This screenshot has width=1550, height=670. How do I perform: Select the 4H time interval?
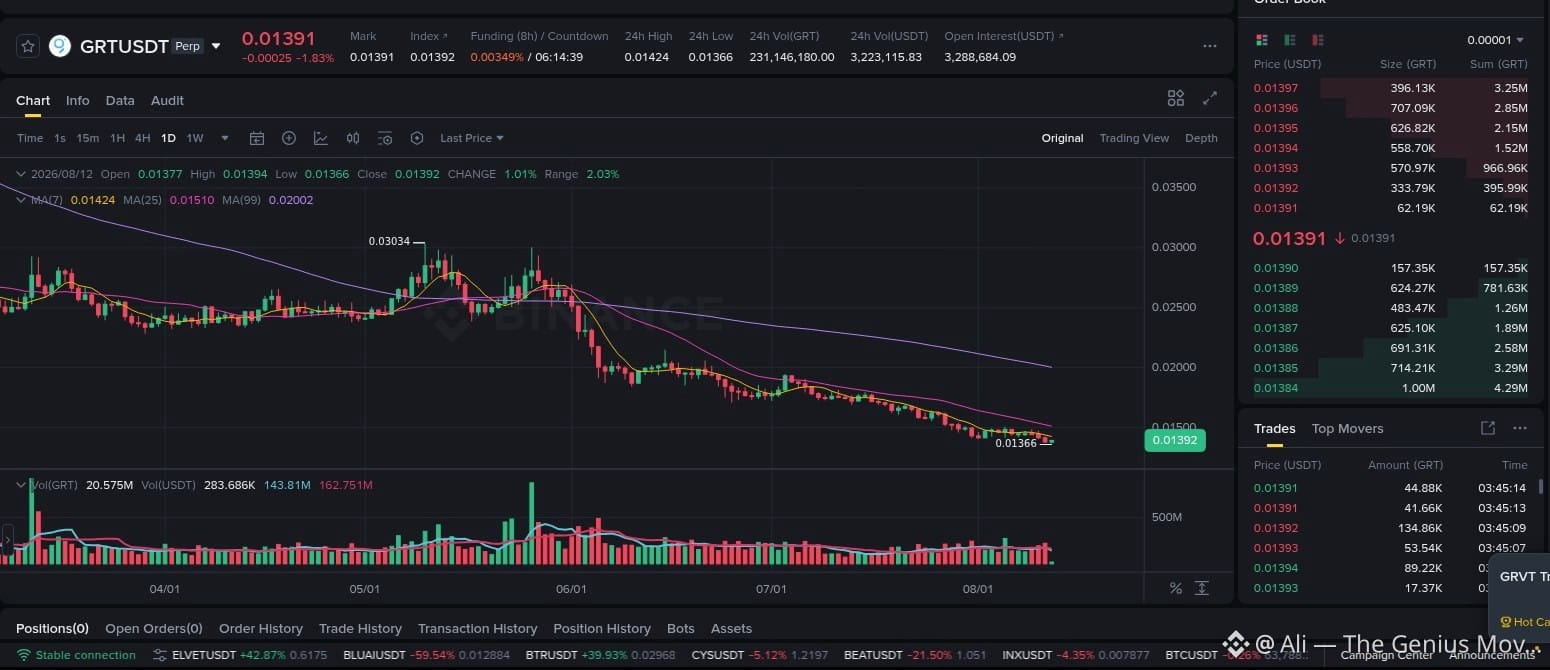coord(142,138)
